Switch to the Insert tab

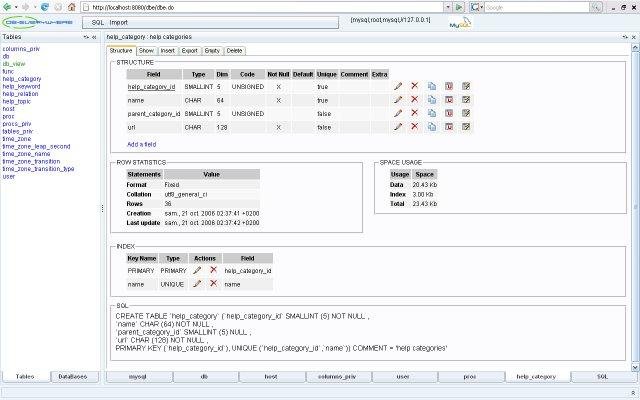click(x=168, y=50)
